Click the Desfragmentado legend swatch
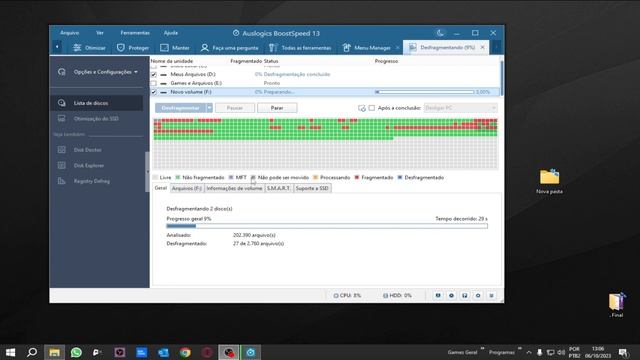This screenshot has width=640, height=360. click(400, 178)
